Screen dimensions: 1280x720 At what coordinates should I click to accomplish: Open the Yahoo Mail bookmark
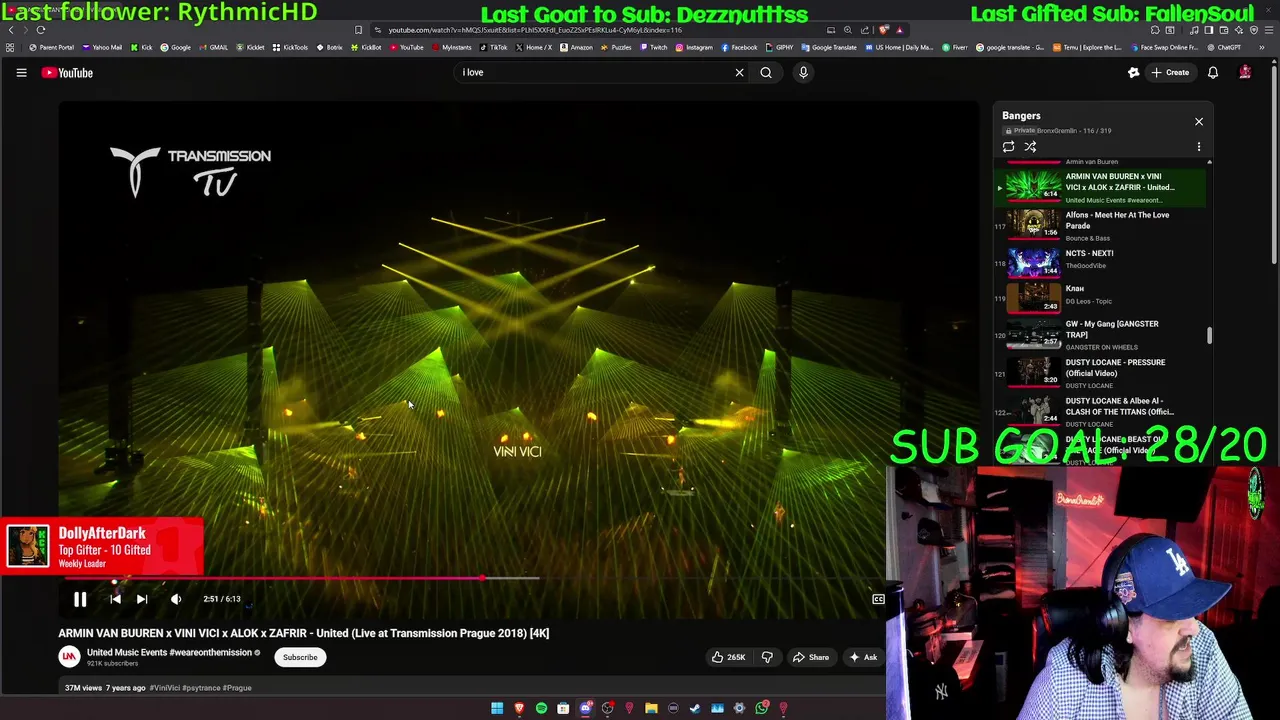(x=103, y=47)
